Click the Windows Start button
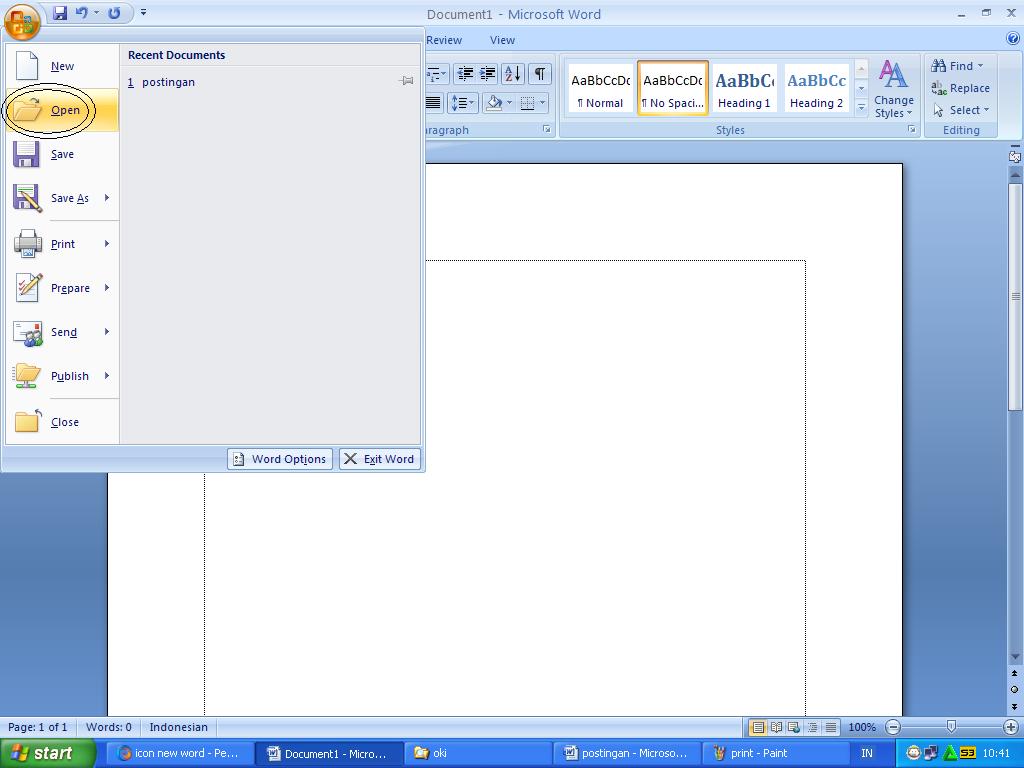This screenshot has width=1024, height=768. [47, 753]
